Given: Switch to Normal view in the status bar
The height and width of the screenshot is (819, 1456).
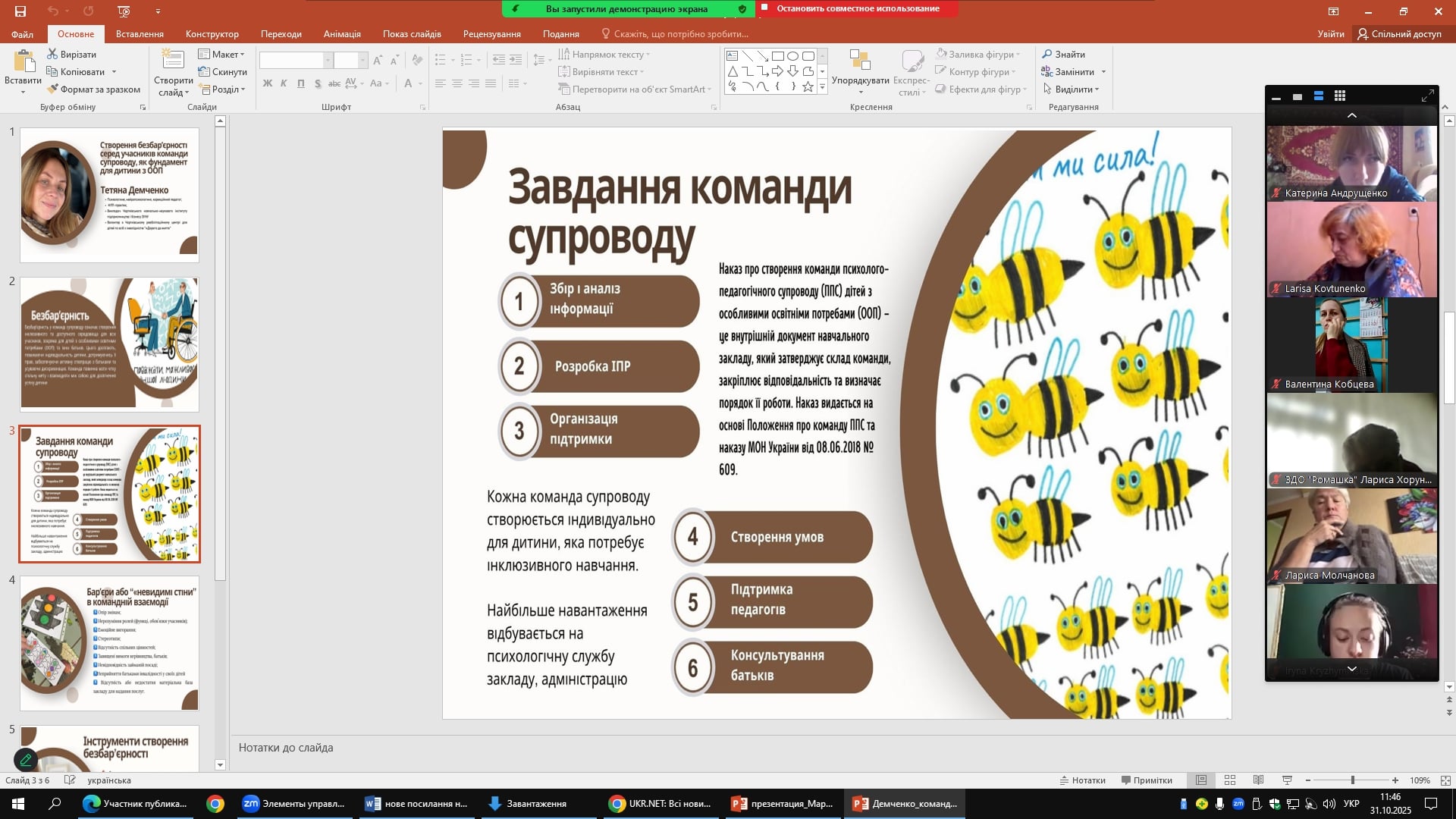Looking at the screenshot, I should click(1201, 780).
